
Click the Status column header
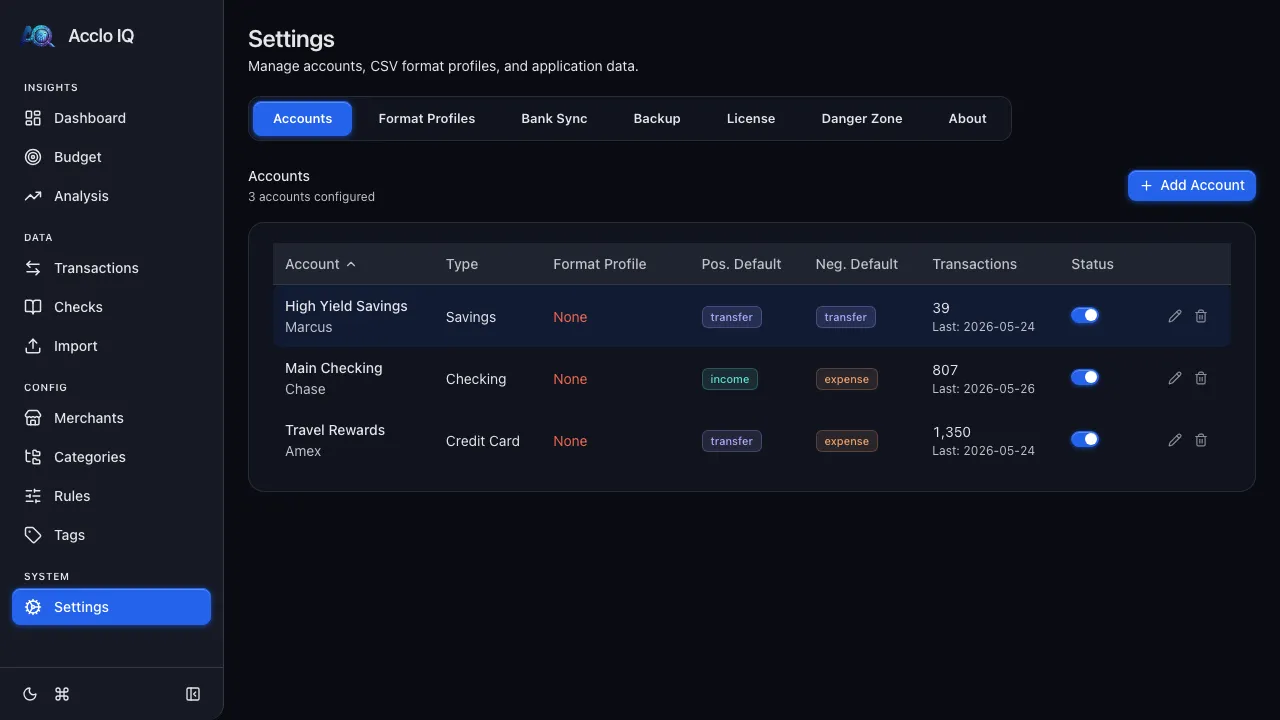click(1092, 264)
